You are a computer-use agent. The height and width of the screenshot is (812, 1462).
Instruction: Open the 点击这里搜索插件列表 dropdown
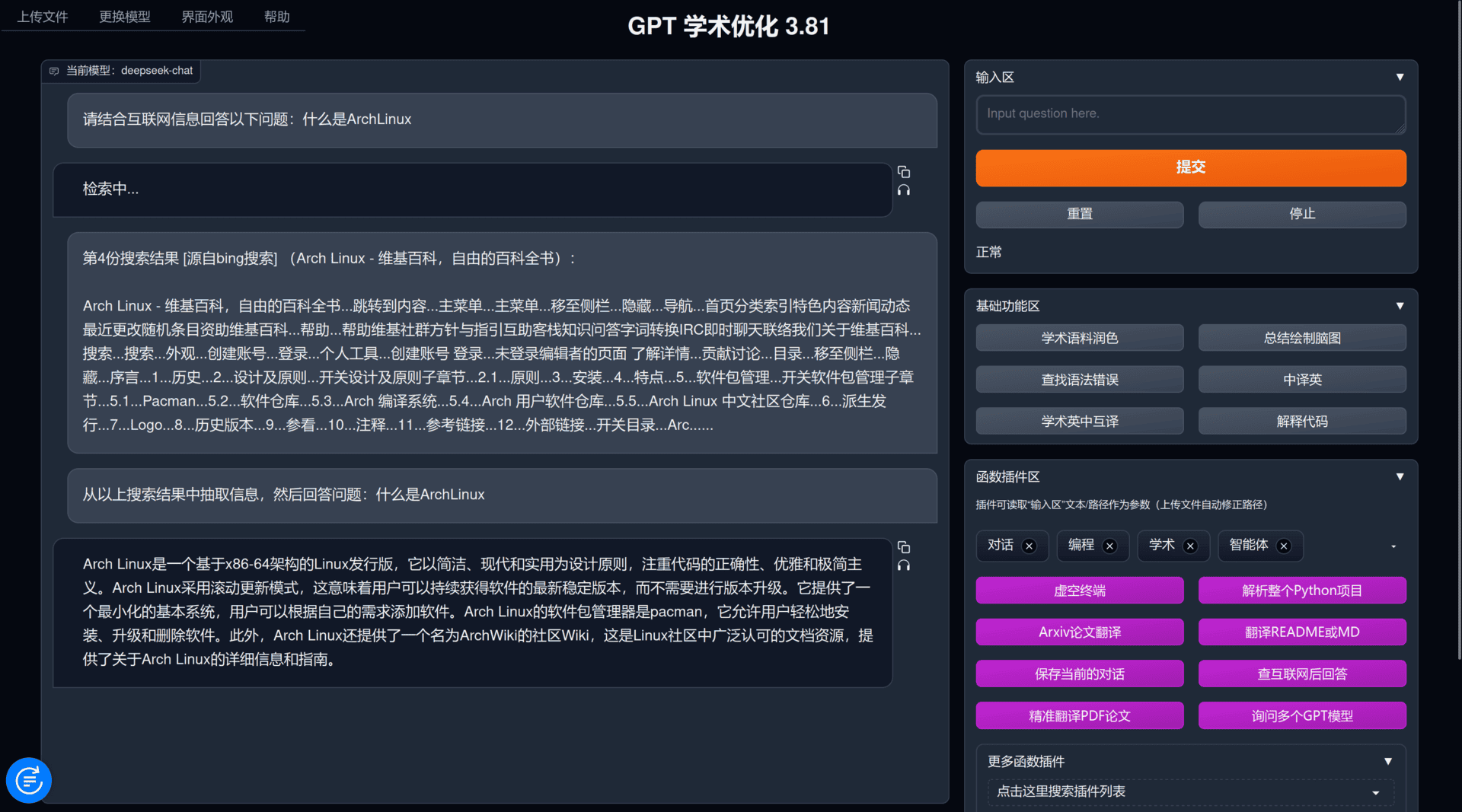tap(1191, 791)
